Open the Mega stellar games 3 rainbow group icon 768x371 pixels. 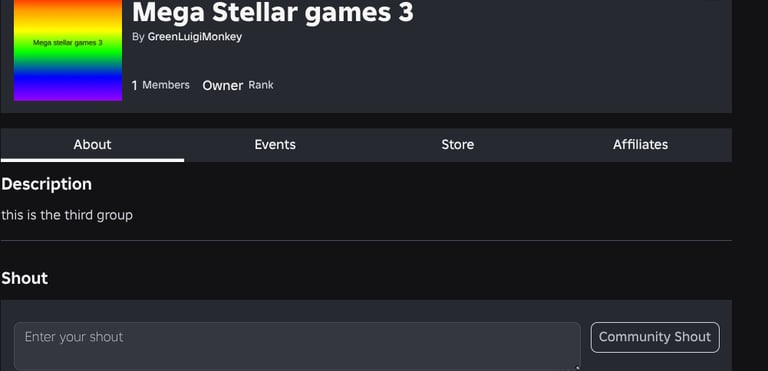coord(68,50)
